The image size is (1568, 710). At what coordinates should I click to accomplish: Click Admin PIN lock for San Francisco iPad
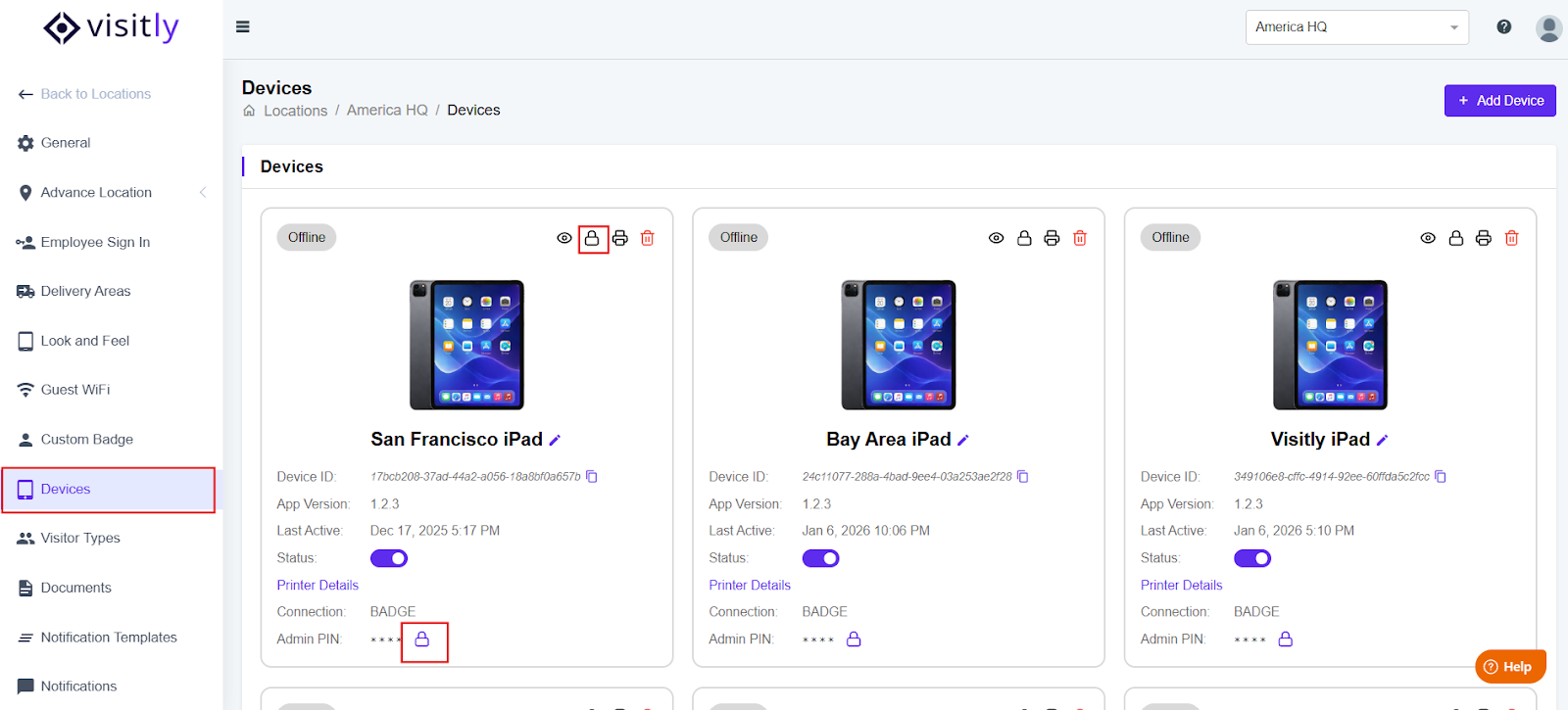click(422, 639)
